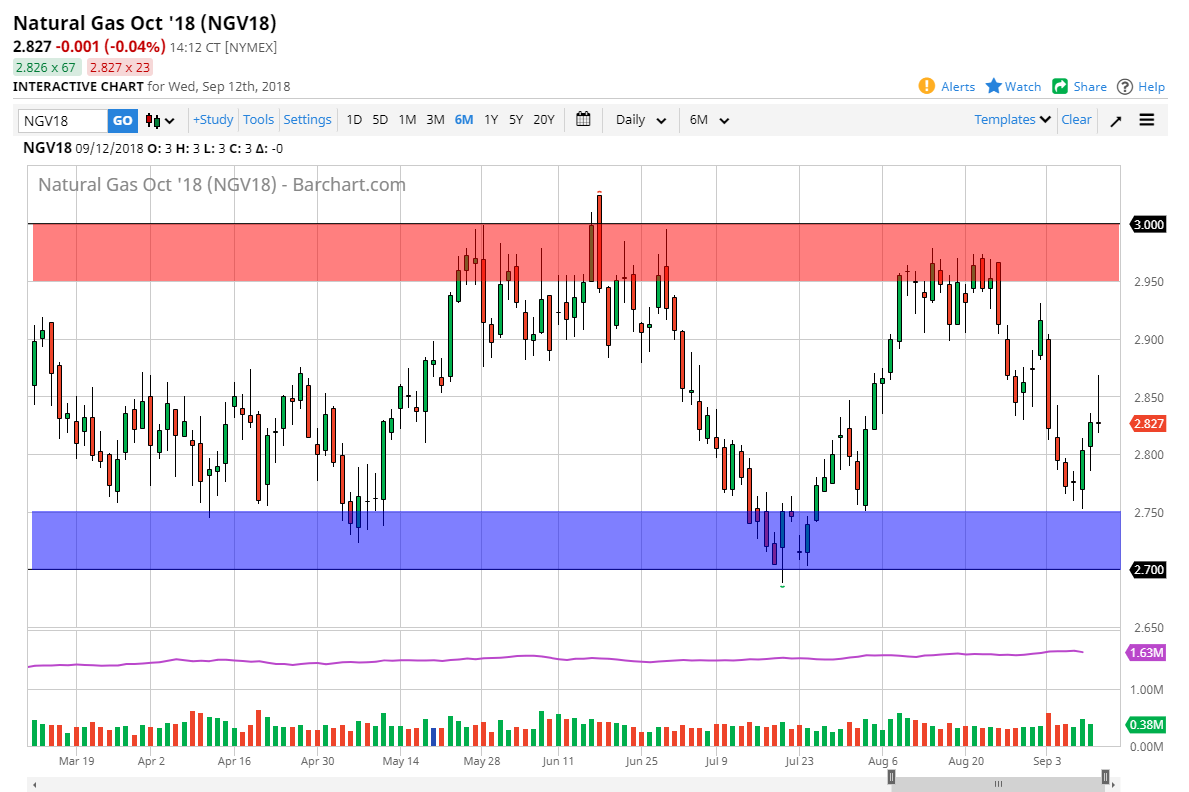
Task: Click the Sep 3 date axis label
Action: [1046, 761]
